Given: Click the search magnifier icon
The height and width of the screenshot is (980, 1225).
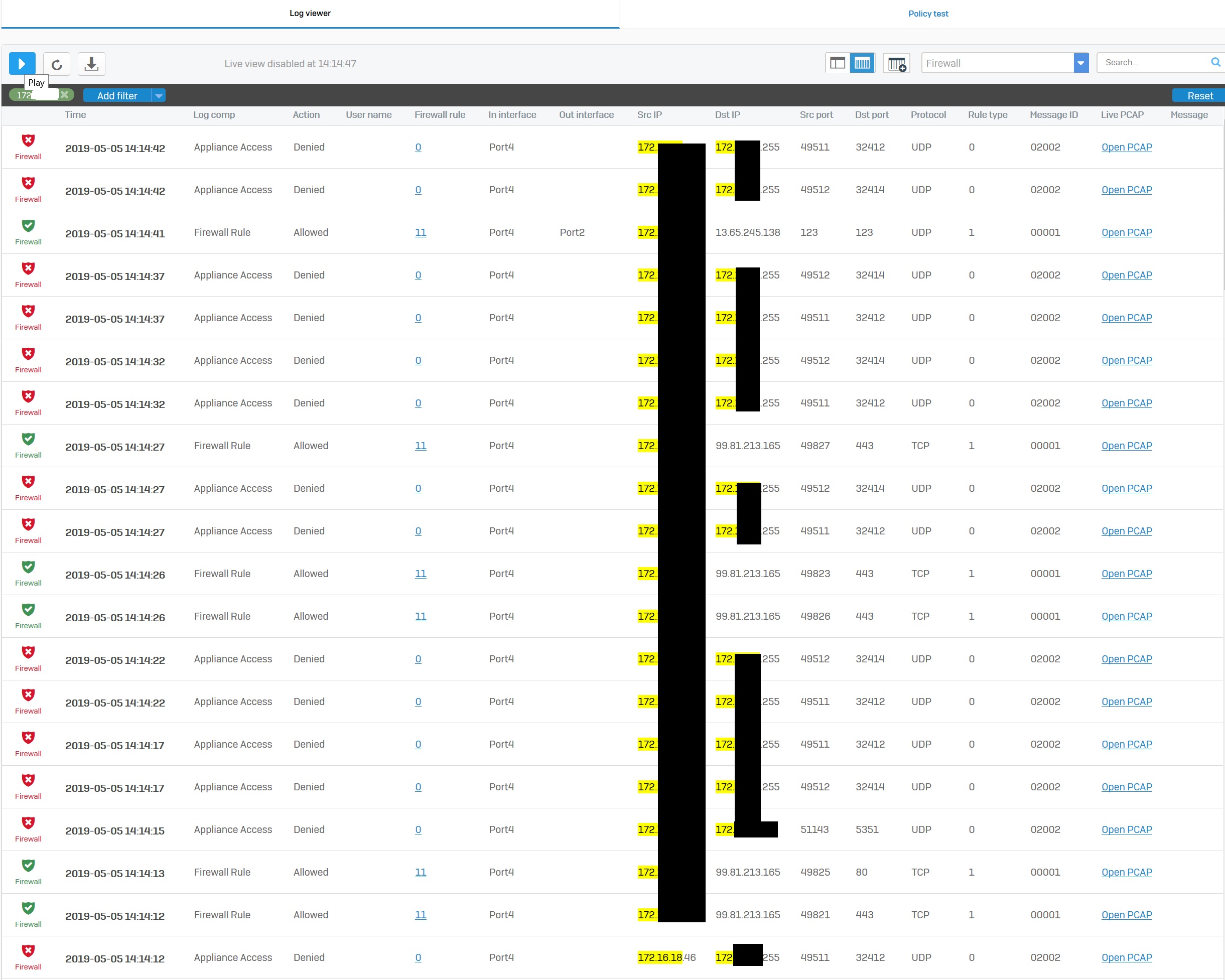Looking at the screenshot, I should click(x=1215, y=63).
